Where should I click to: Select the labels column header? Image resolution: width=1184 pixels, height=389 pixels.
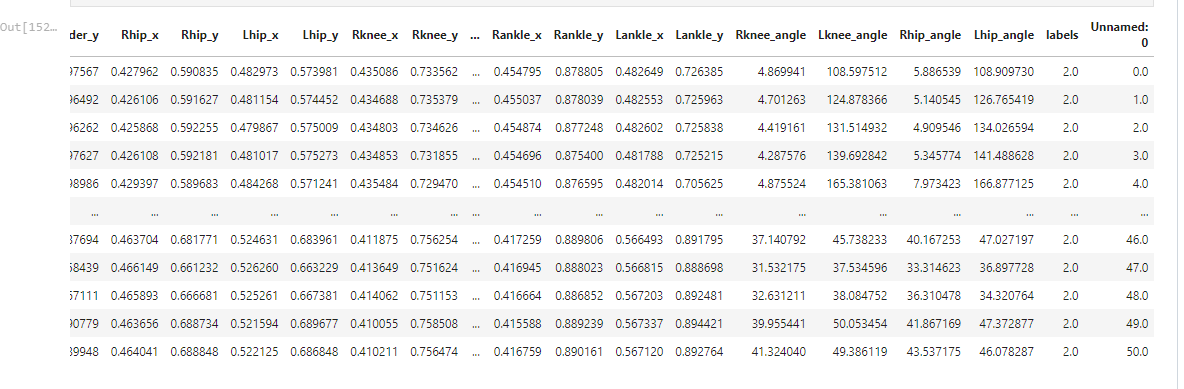point(1062,35)
